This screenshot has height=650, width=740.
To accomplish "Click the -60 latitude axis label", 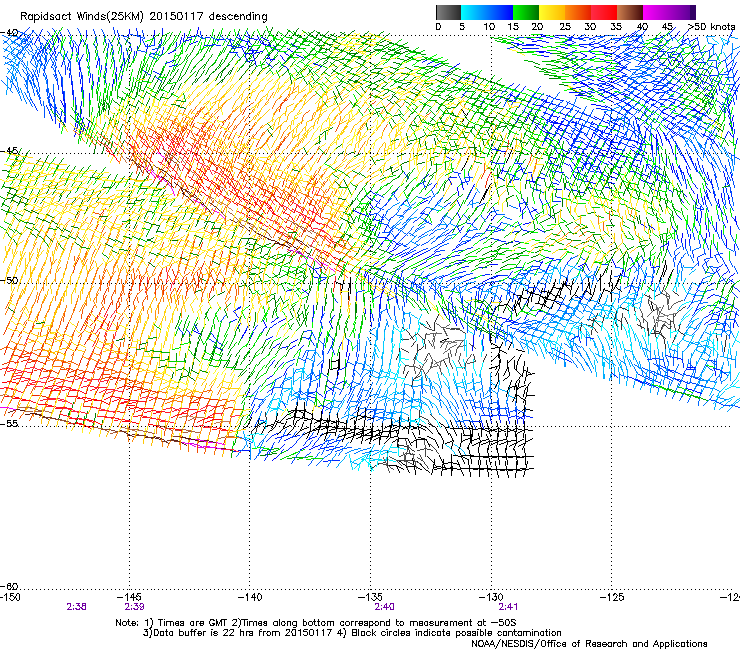I will pos(9,586).
